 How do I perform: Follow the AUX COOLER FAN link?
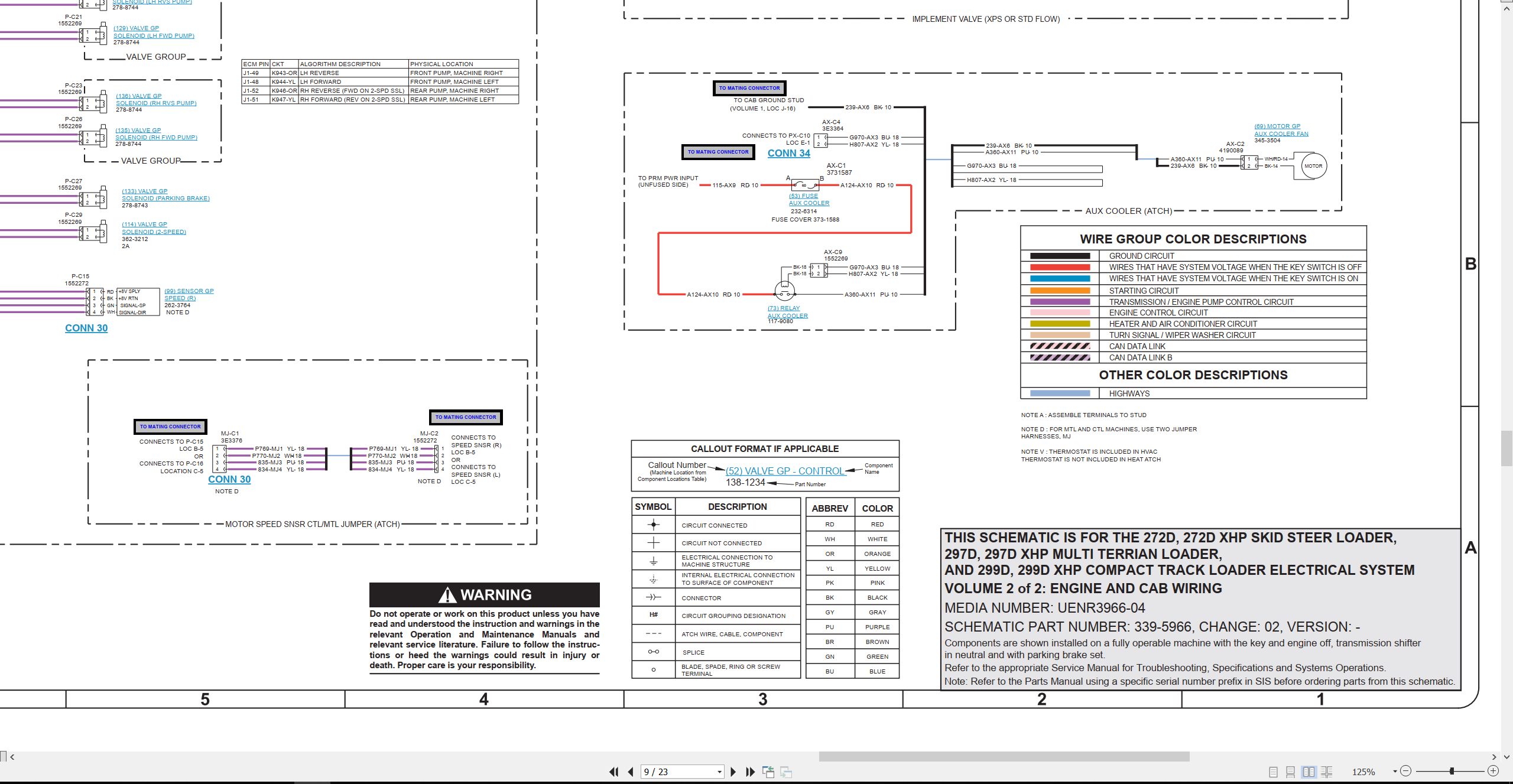pos(1281,134)
